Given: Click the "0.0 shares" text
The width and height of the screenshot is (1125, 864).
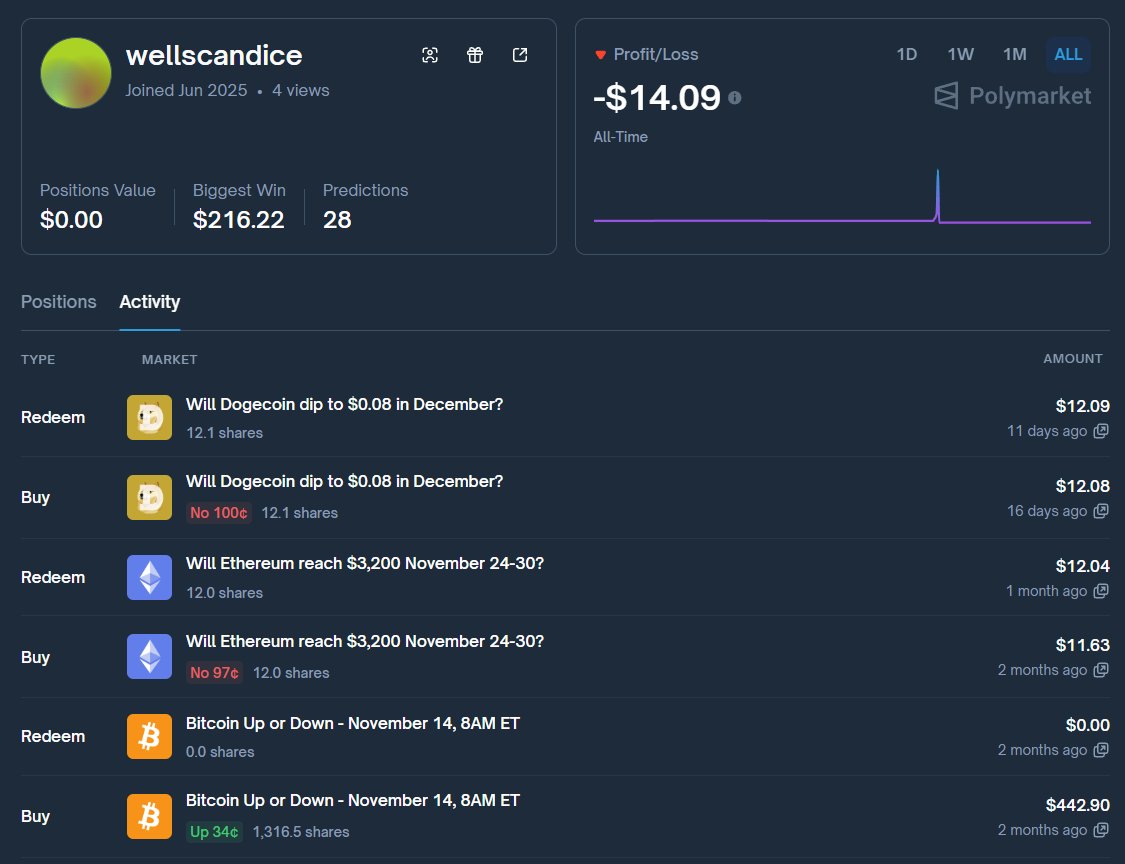Looking at the screenshot, I should (220, 752).
